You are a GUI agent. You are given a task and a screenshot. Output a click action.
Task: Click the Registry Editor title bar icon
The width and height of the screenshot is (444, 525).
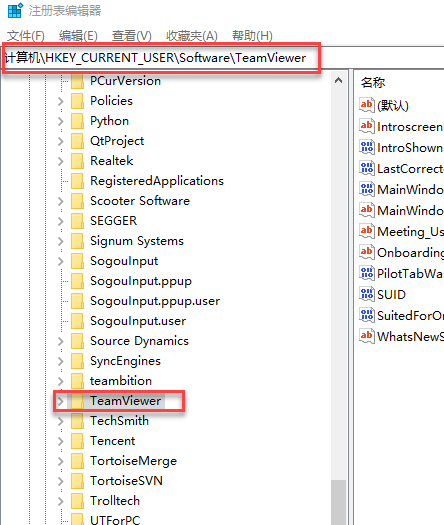coord(15,10)
